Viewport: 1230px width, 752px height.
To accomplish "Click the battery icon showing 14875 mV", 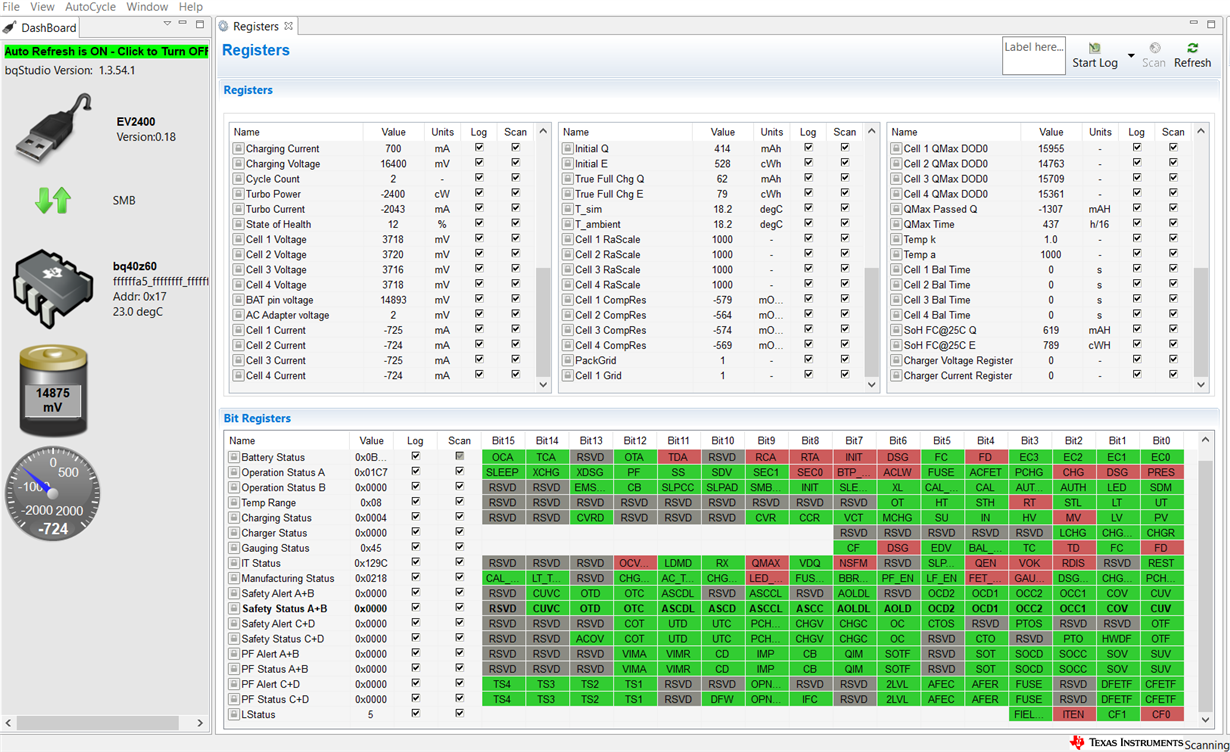I will [52, 390].
